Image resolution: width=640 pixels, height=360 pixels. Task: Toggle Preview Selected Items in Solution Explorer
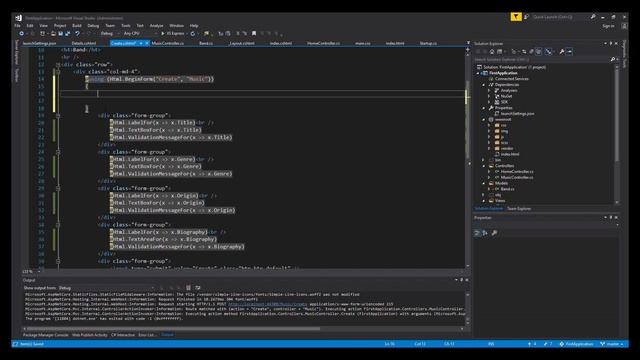click(x=569, y=52)
